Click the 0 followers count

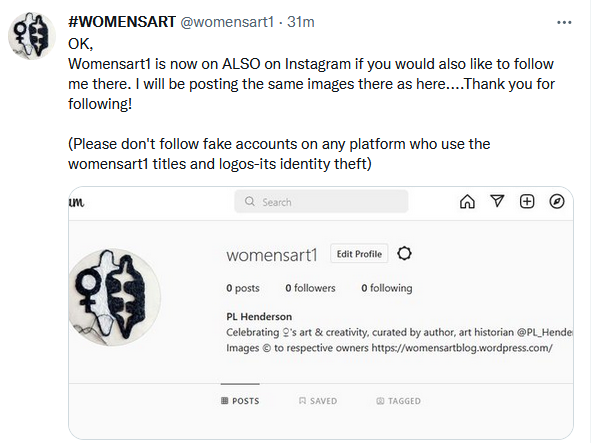click(310, 288)
